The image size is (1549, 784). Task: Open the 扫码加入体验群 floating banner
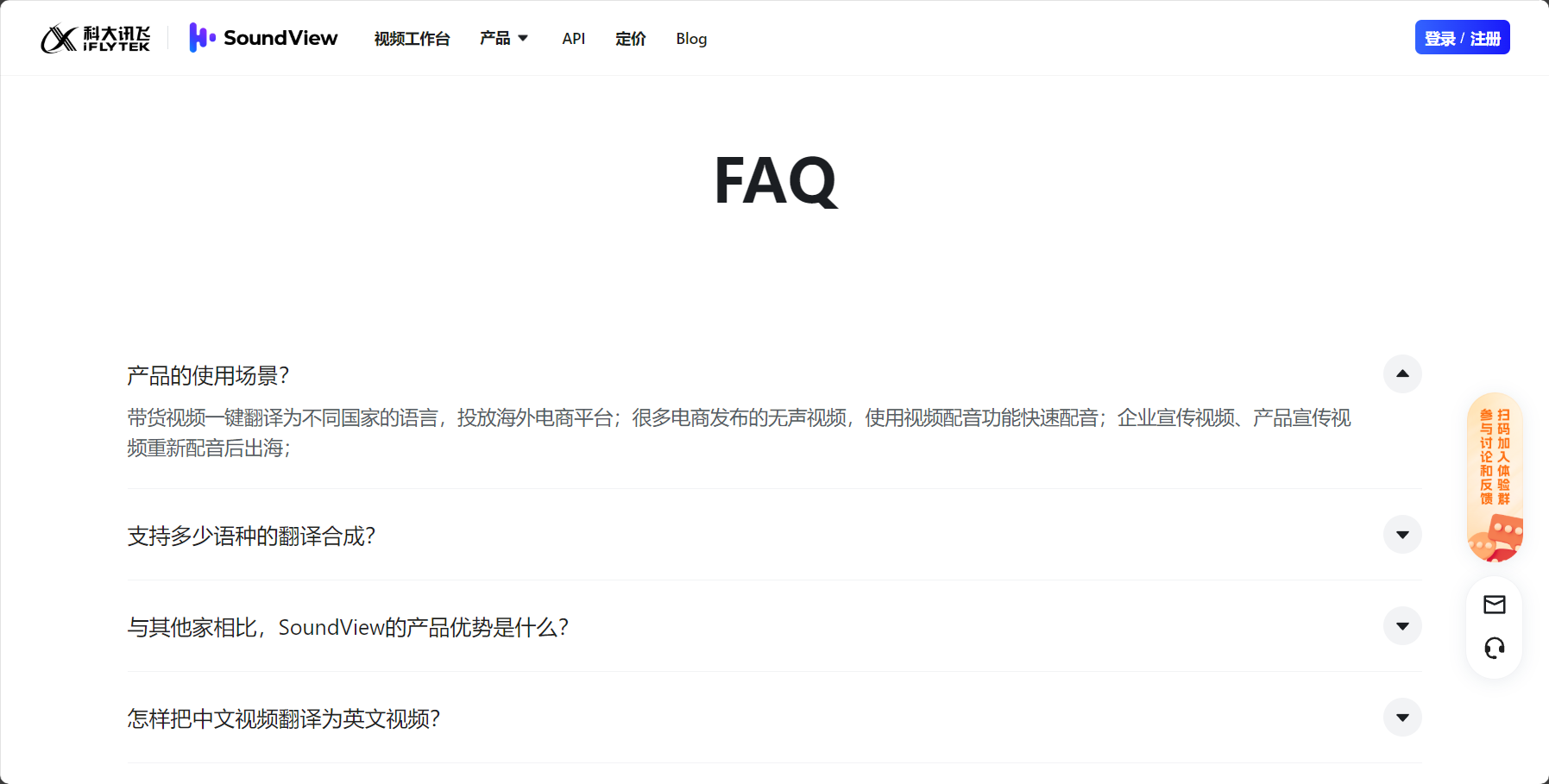[x=1495, y=477]
